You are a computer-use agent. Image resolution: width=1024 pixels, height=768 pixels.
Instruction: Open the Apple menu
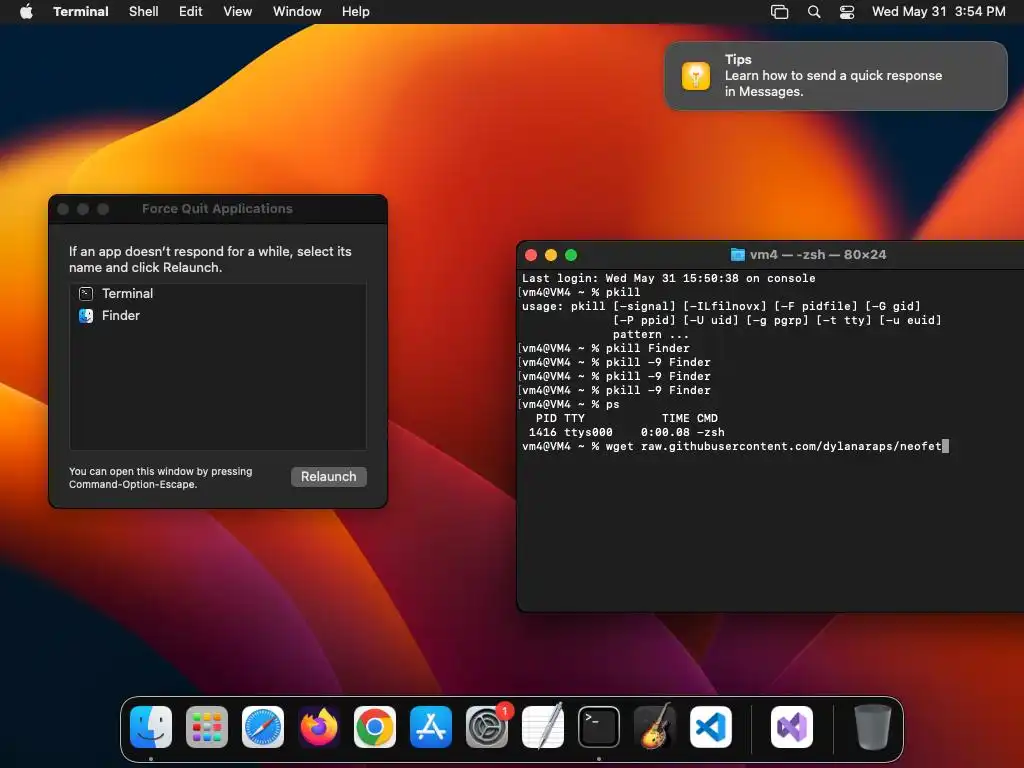[26, 11]
